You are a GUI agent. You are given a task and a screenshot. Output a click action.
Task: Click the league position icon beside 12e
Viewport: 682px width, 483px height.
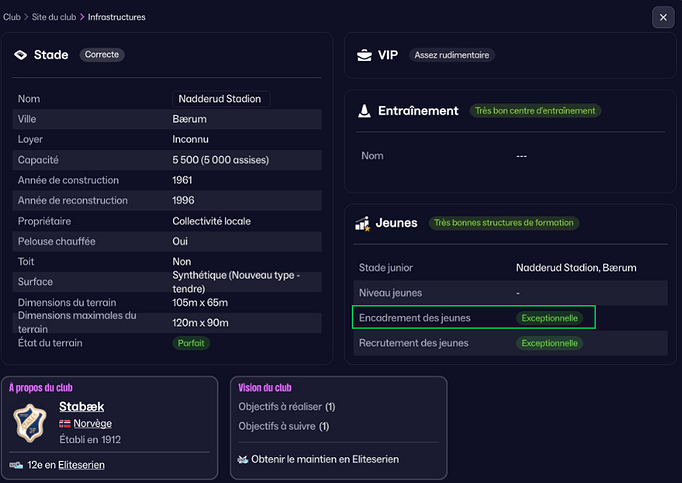point(17,465)
